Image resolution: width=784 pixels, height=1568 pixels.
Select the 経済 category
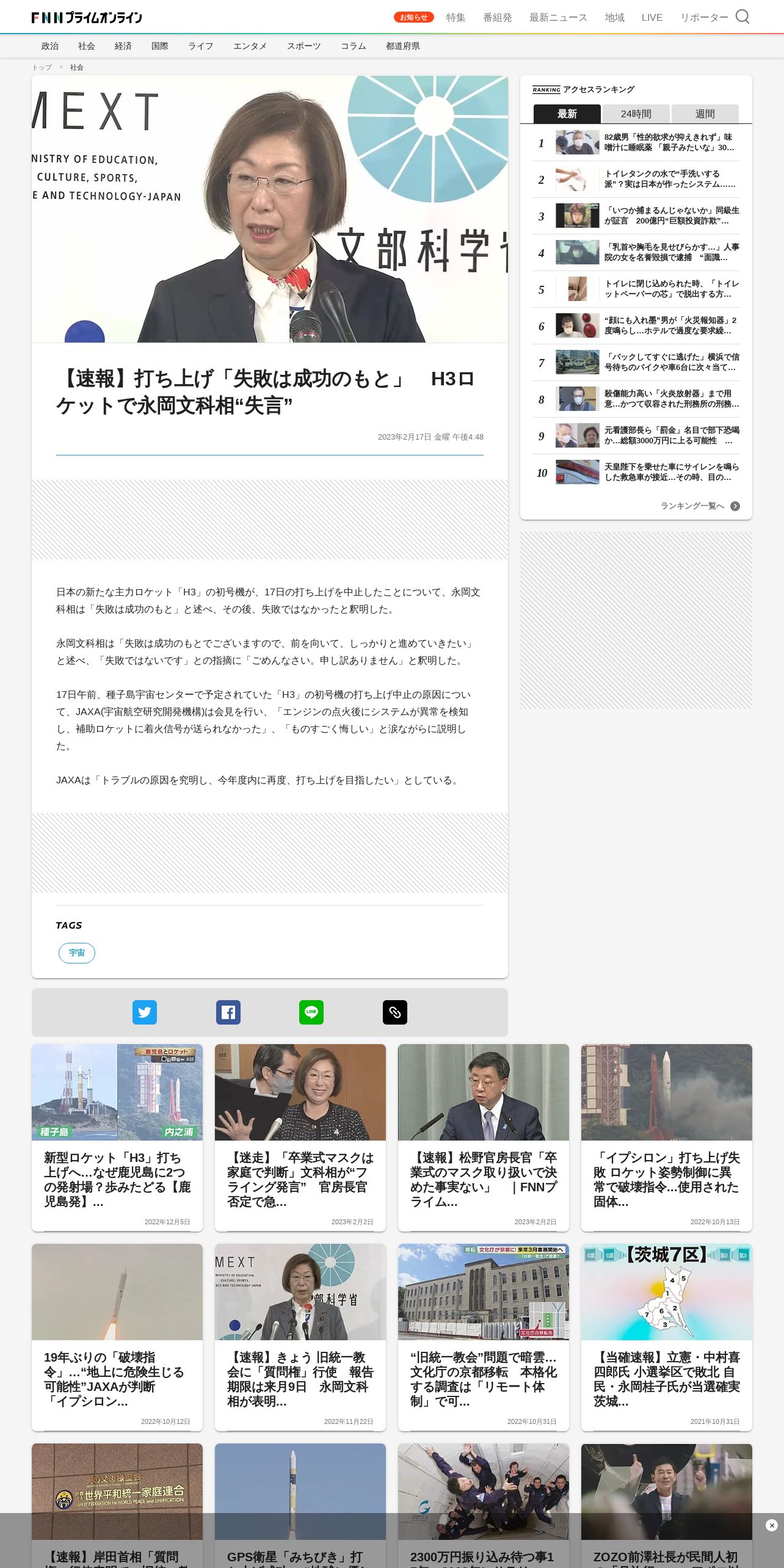[123, 46]
